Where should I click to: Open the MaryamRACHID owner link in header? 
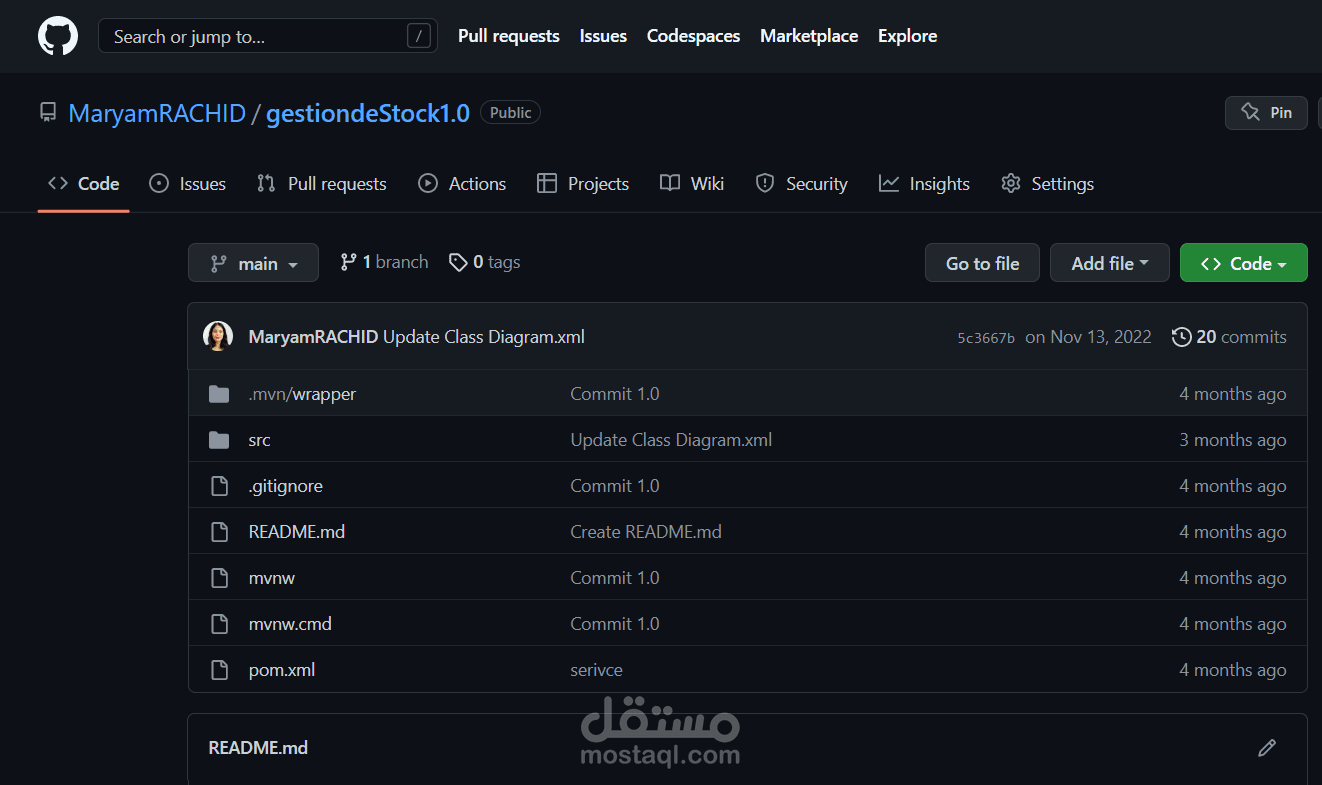pyautogui.click(x=157, y=113)
